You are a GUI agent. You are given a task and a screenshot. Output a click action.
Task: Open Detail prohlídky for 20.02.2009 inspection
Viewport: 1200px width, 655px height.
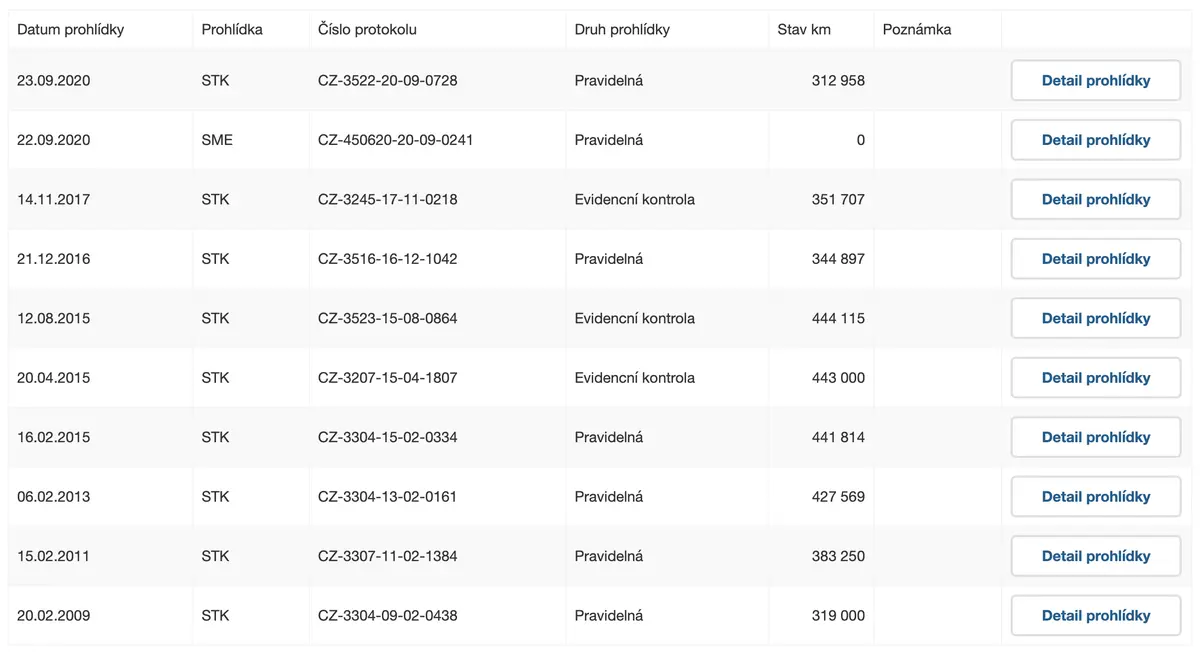1096,616
